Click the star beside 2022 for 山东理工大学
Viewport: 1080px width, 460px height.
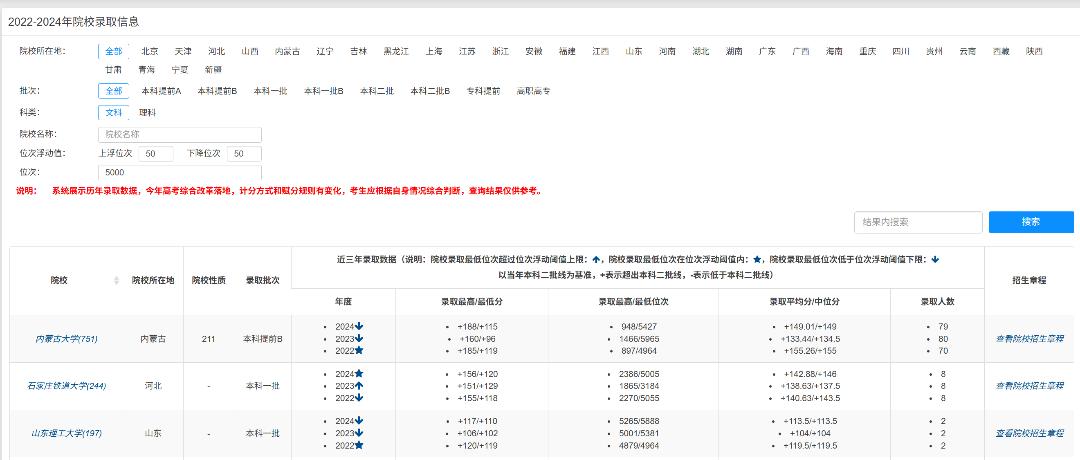point(359,445)
